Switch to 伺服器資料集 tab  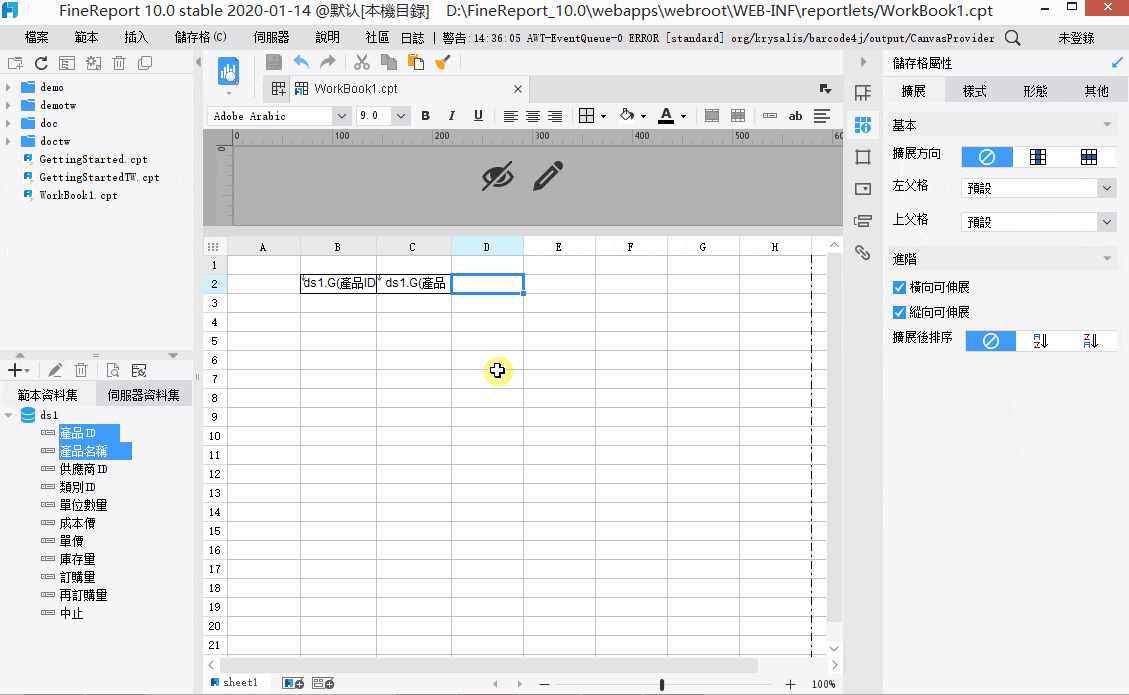point(143,395)
